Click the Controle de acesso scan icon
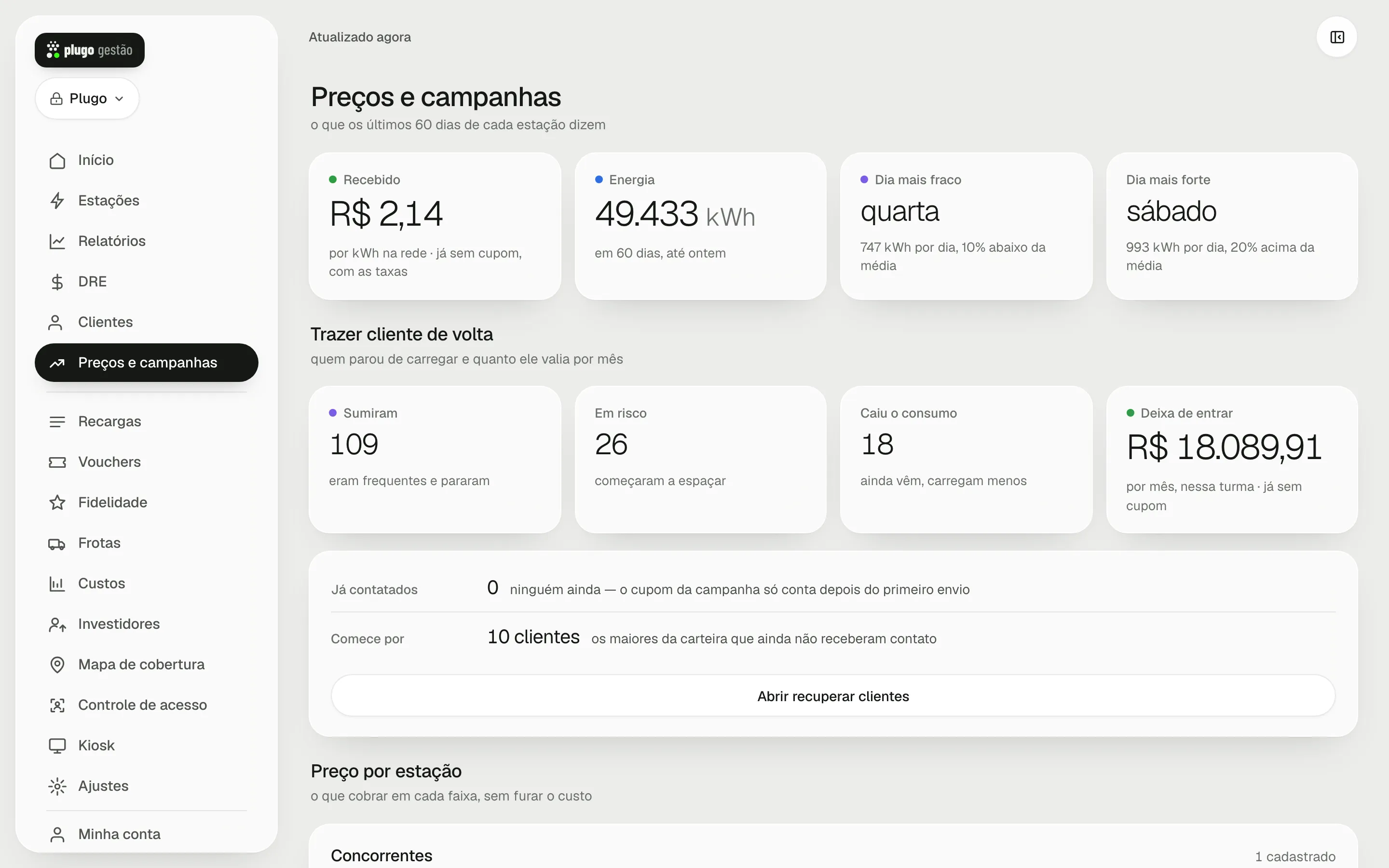This screenshot has height=868, width=1389. (57, 705)
